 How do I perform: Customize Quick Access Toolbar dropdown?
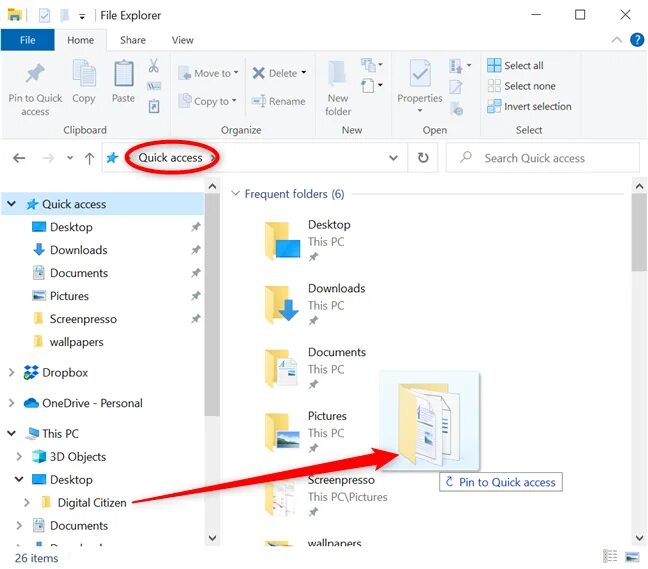82,17
